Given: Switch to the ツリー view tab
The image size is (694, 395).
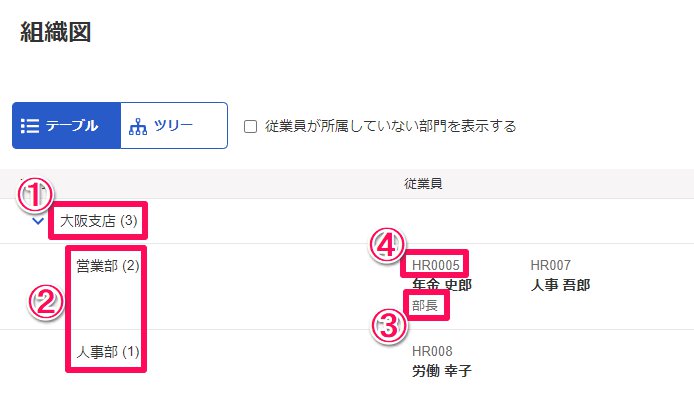Looking at the screenshot, I should click(174, 126).
